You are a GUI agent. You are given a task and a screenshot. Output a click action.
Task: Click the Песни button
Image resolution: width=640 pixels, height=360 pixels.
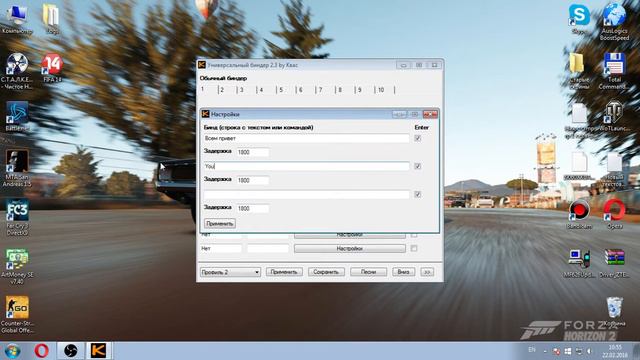click(x=368, y=272)
